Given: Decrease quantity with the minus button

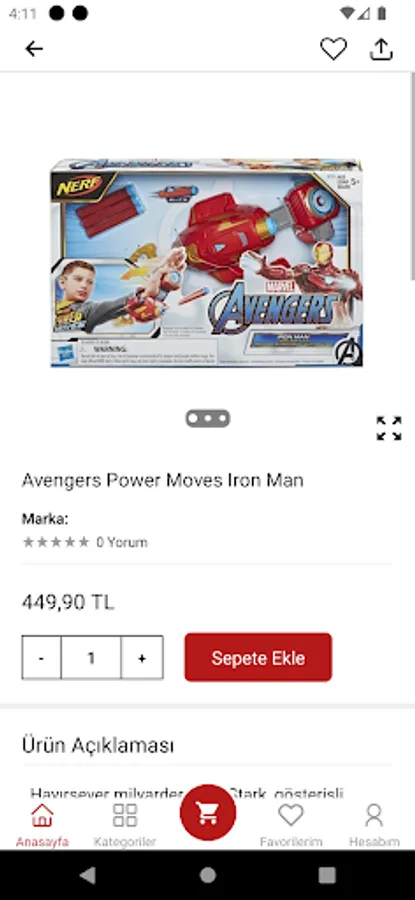Looking at the screenshot, I should coord(41,658).
